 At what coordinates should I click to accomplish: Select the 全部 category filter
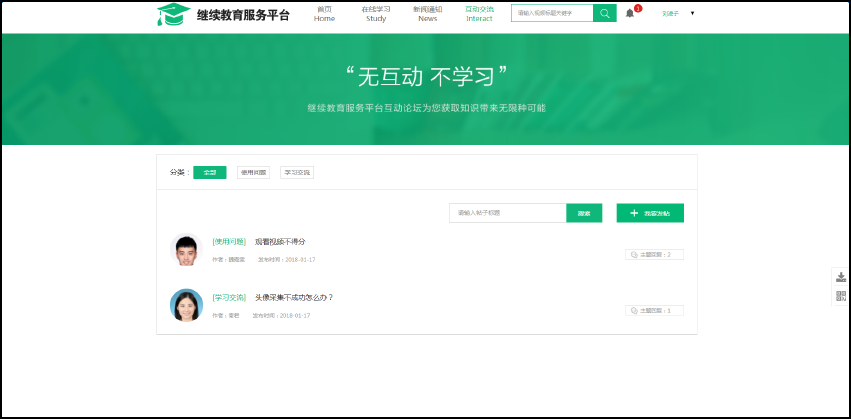(209, 172)
